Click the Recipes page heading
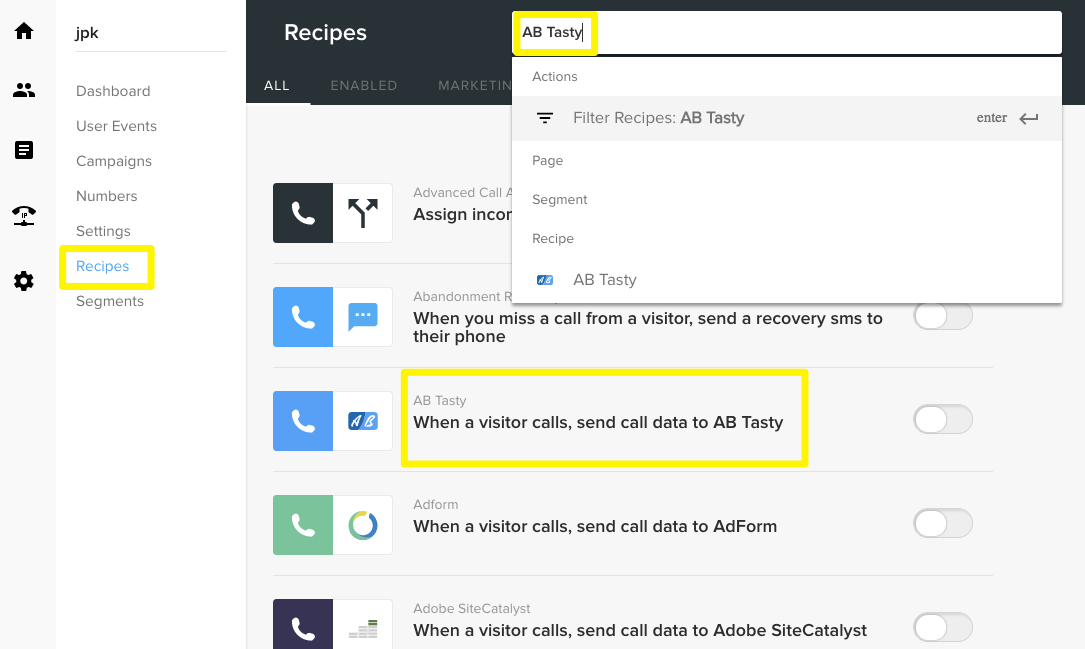1085x649 pixels. click(325, 33)
